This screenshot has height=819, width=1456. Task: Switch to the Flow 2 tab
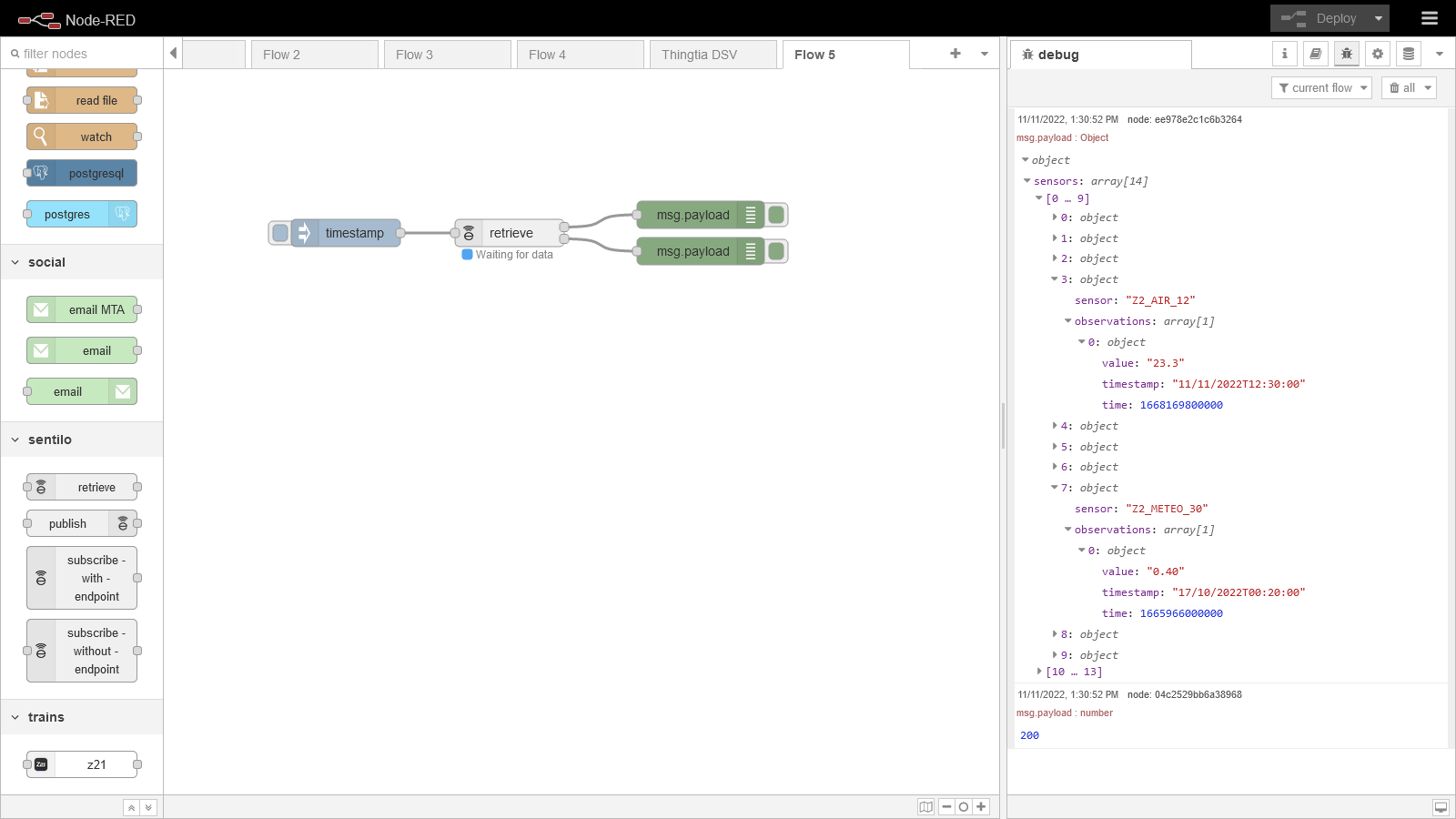[314, 55]
